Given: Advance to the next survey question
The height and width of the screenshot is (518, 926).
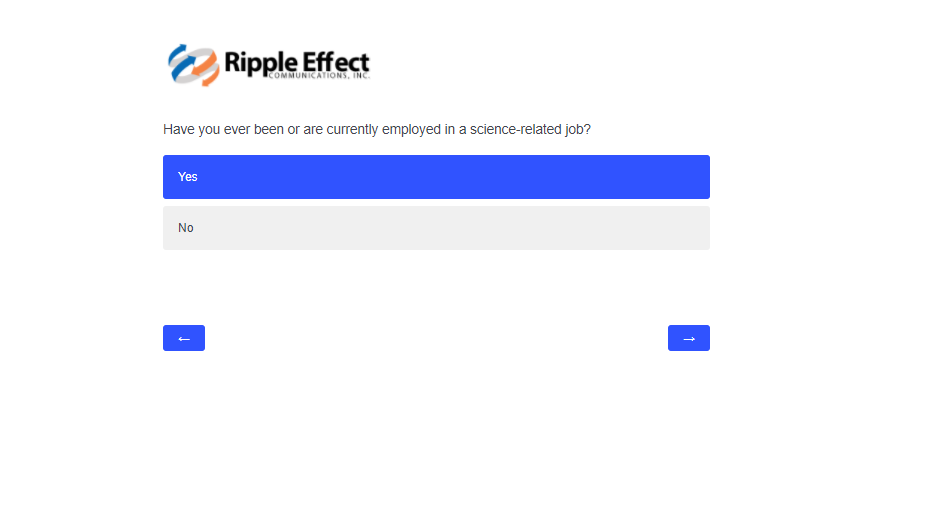Looking at the screenshot, I should (x=688, y=338).
